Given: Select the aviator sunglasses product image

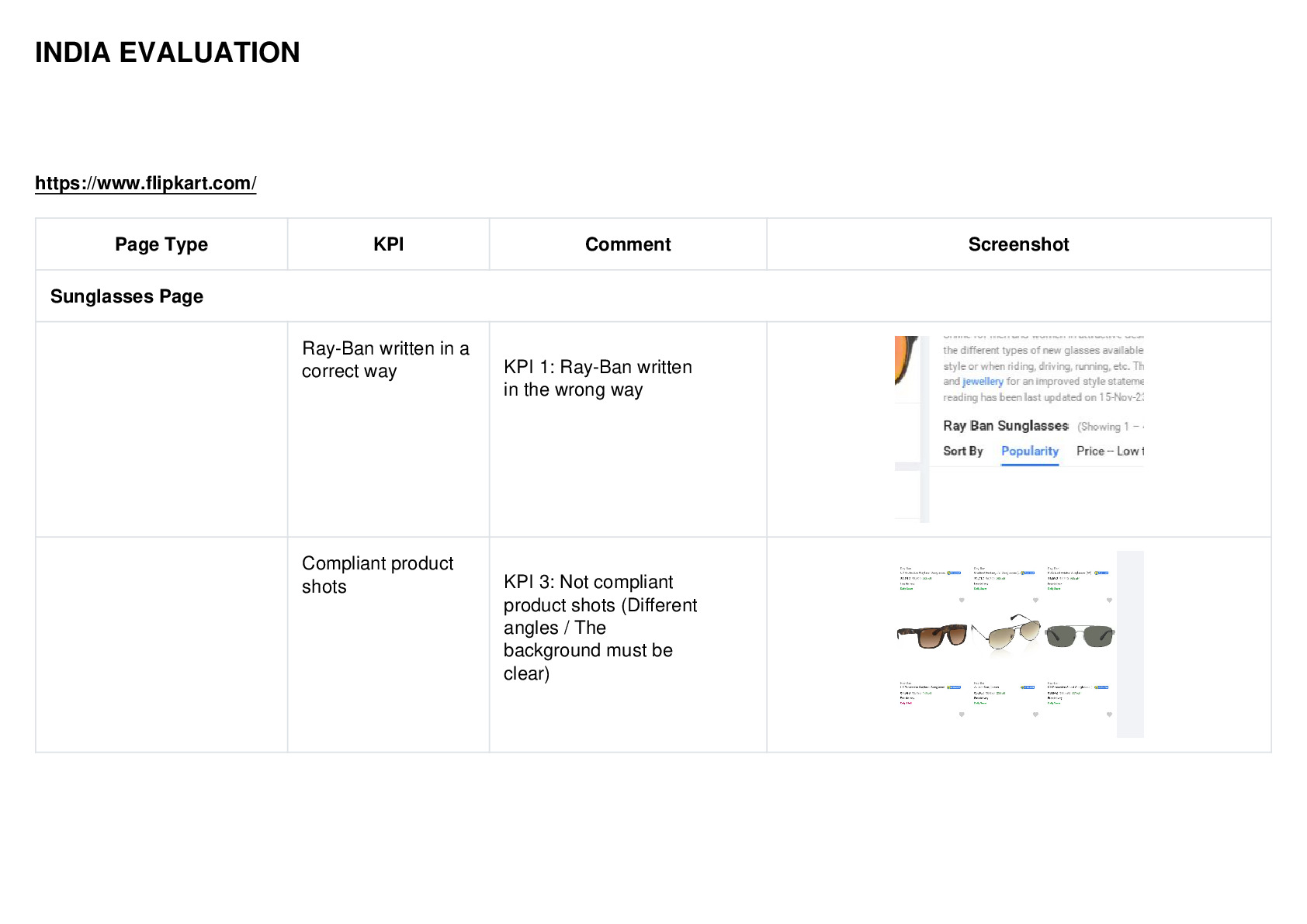Looking at the screenshot, I should pos(1006,634).
